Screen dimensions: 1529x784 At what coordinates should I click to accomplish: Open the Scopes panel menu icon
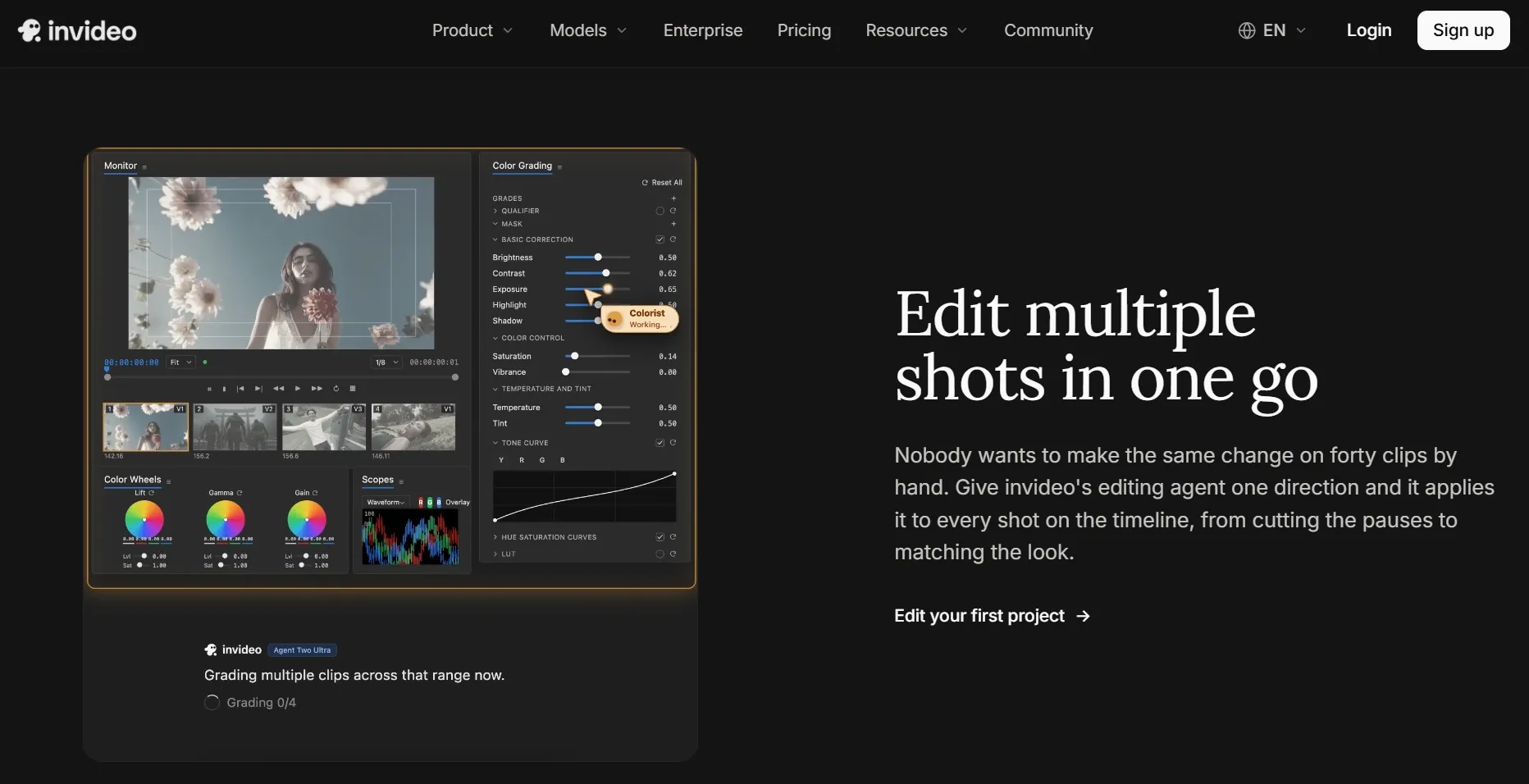point(401,481)
